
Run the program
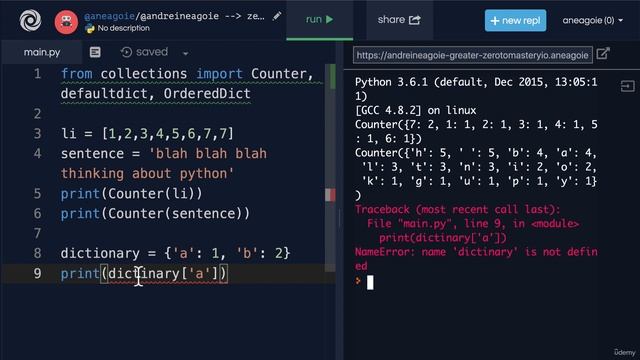pos(320,20)
